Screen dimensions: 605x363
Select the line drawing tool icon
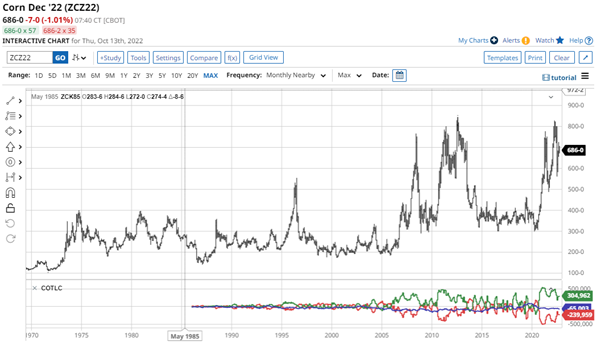[x=10, y=101]
